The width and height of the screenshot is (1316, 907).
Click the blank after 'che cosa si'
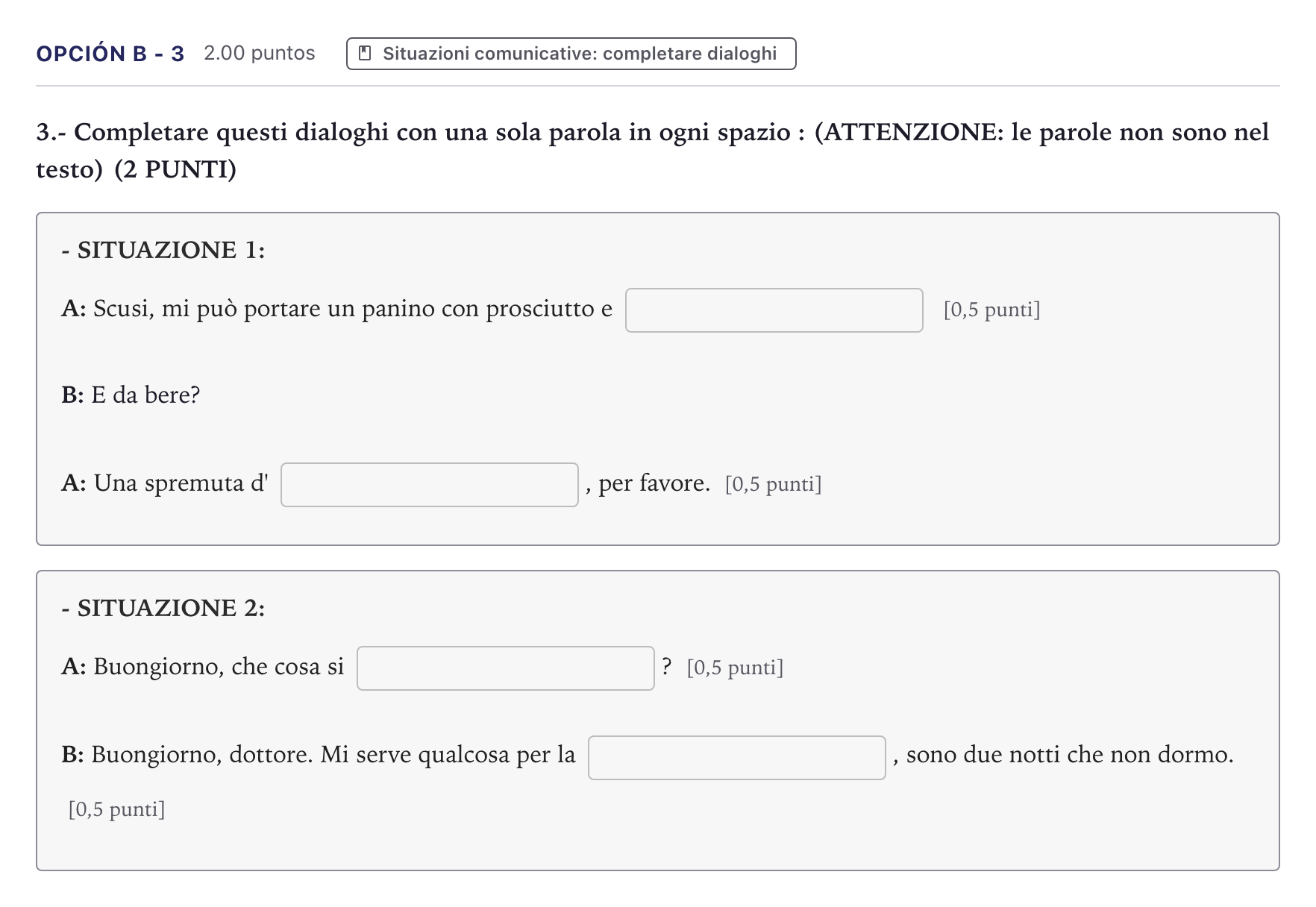(505, 668)
